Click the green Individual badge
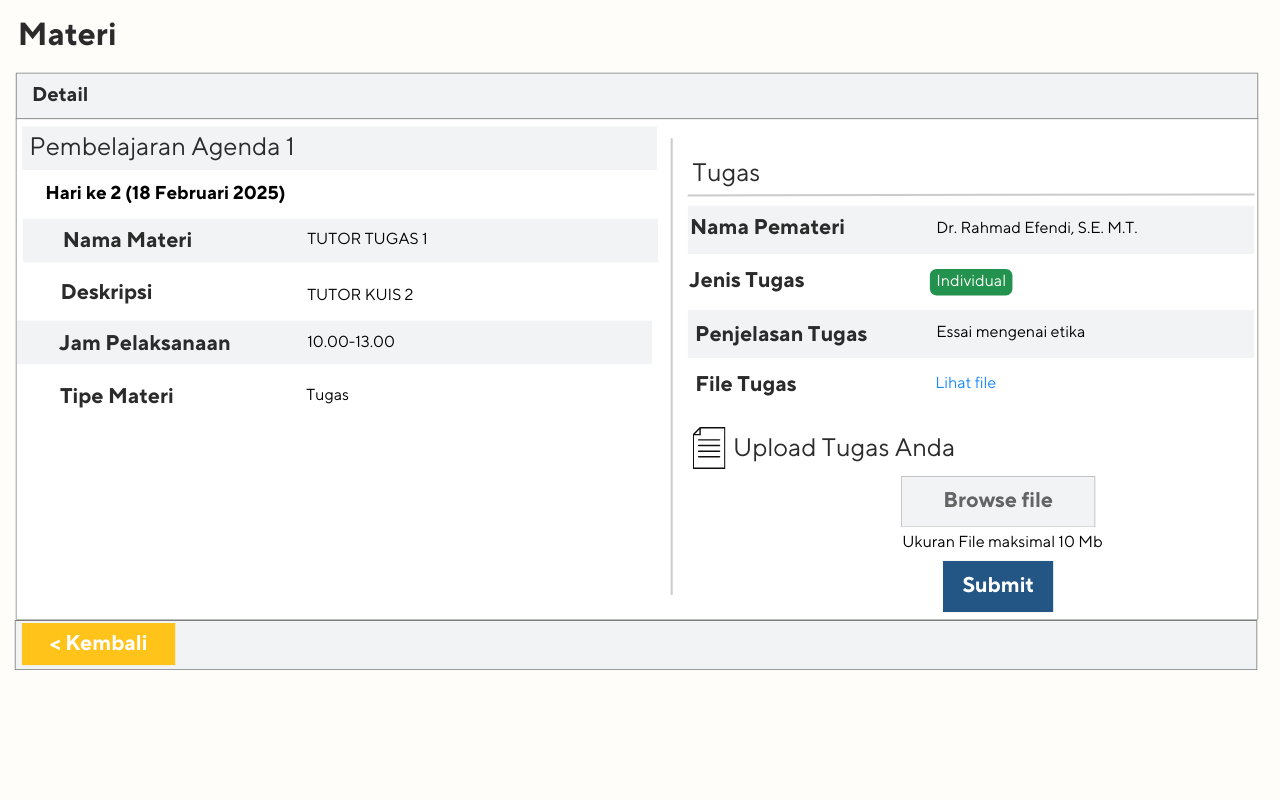This screenshot has height=800, width=1280. tap(970, 282)
